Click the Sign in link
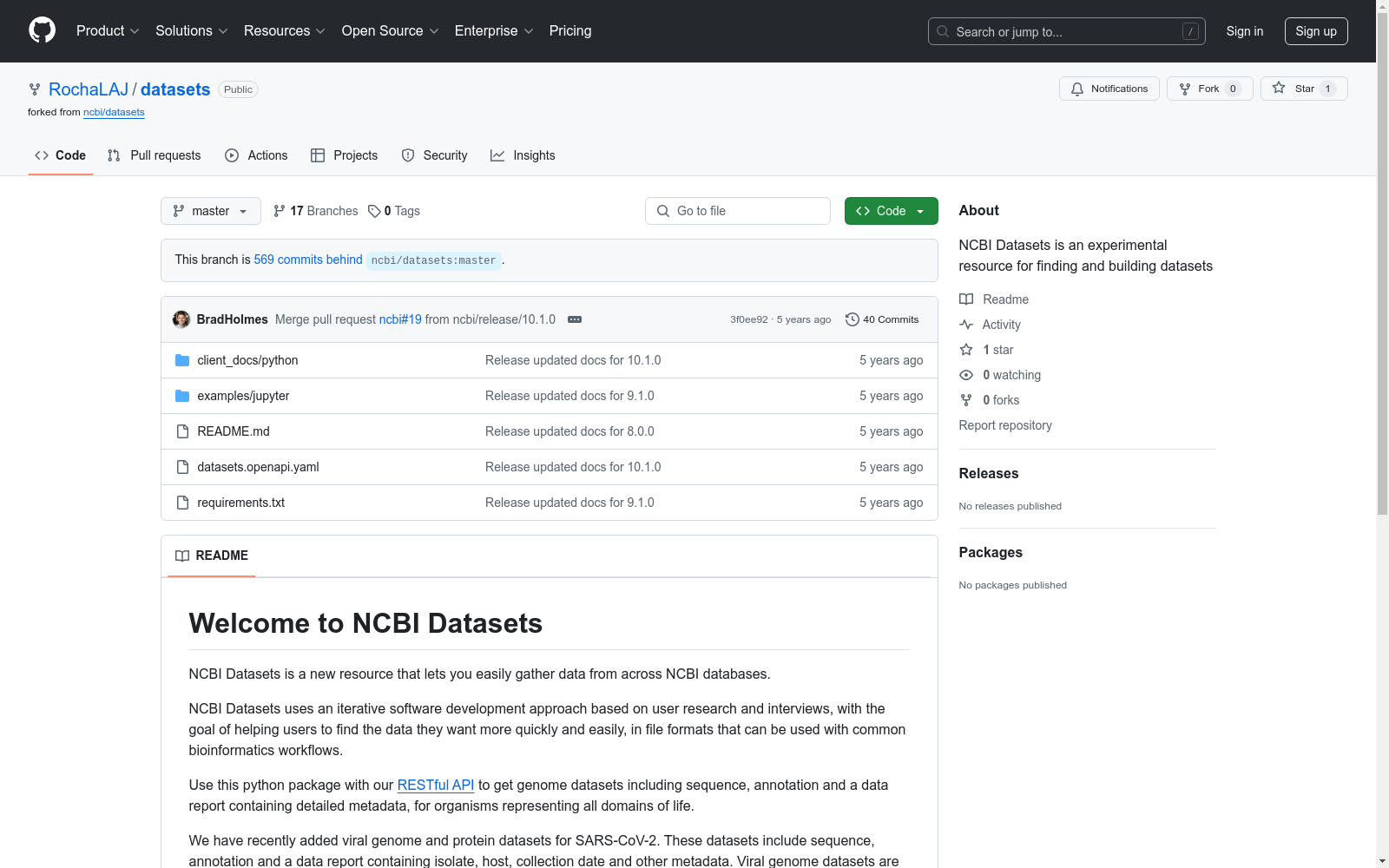This screenshot has width=1389, height=868. 1245,31
